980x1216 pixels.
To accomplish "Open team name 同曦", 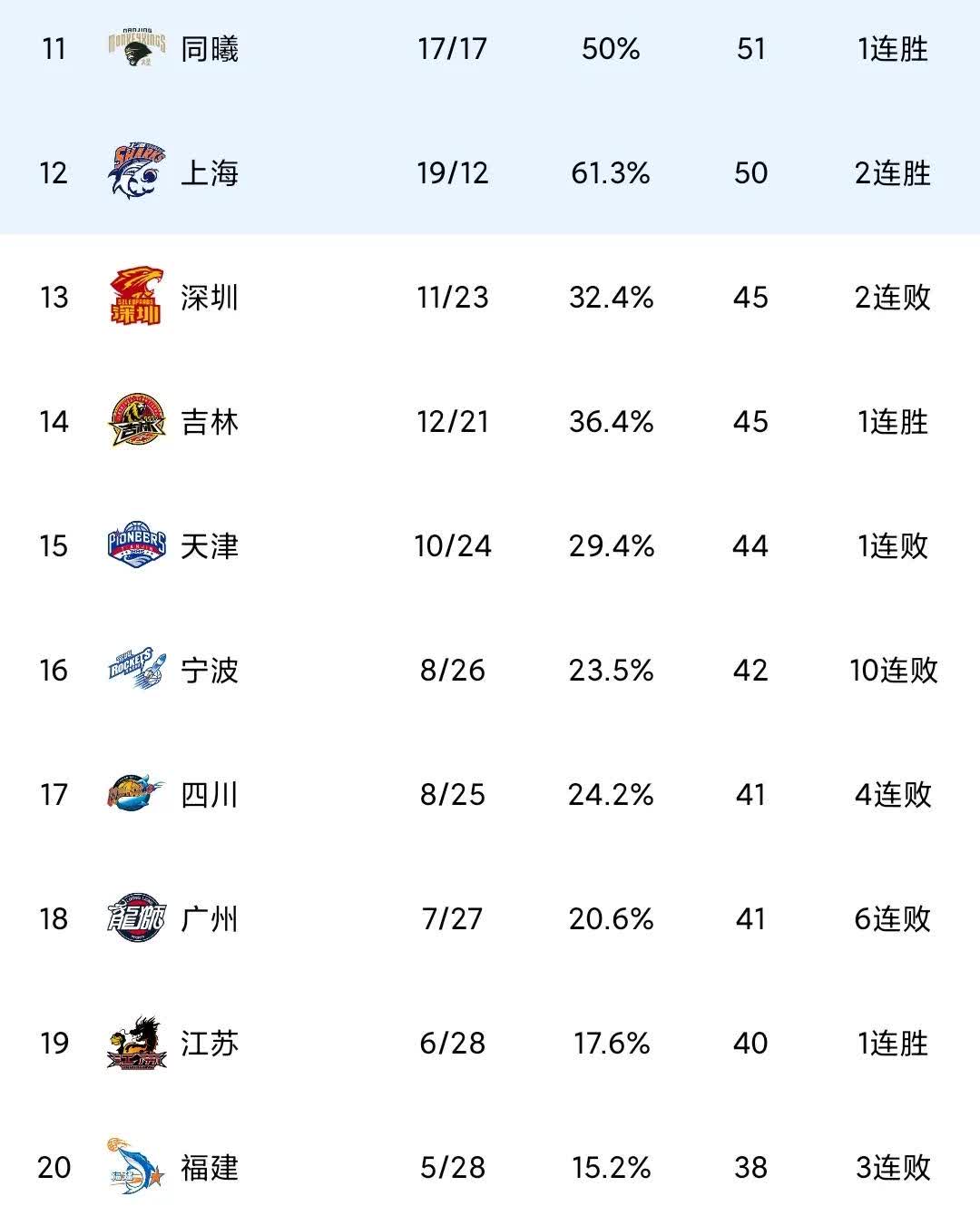I will [210, 48].
